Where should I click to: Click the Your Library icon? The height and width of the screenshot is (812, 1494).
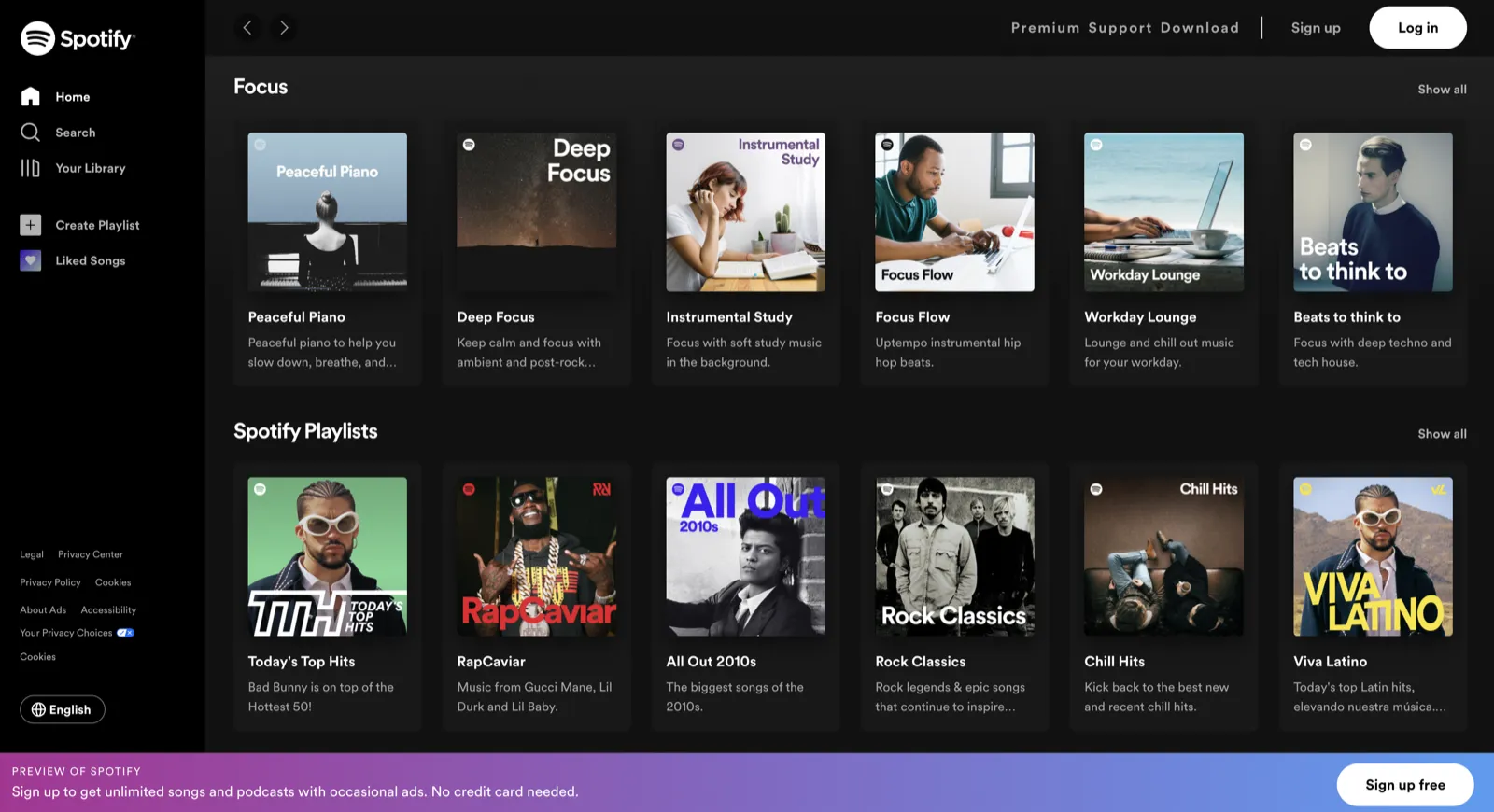pyautogui.click(x=31, y=168)
